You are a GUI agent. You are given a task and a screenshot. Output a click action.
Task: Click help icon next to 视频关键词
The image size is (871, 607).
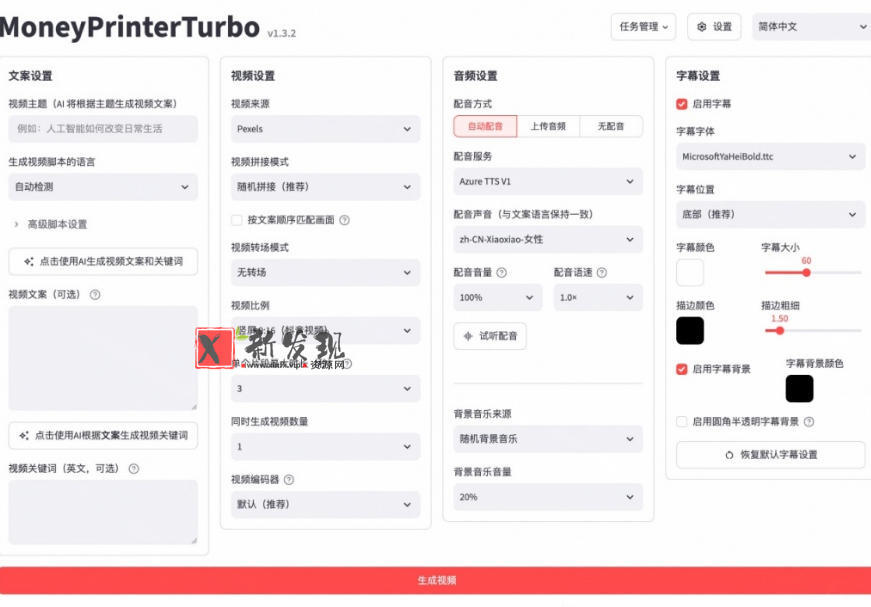pos(134,469)
